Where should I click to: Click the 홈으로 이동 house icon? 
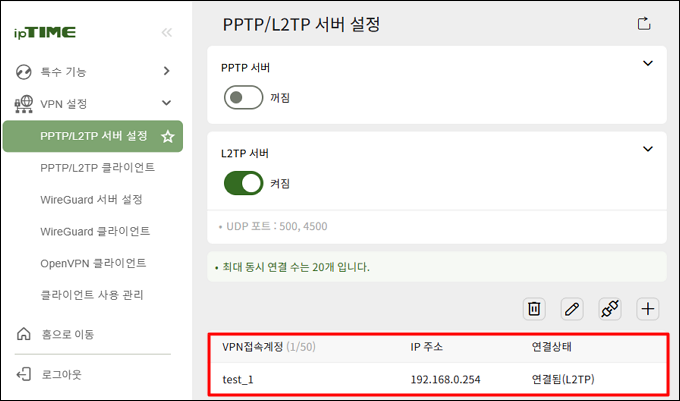pyautogui.click(x=23, y=334)
